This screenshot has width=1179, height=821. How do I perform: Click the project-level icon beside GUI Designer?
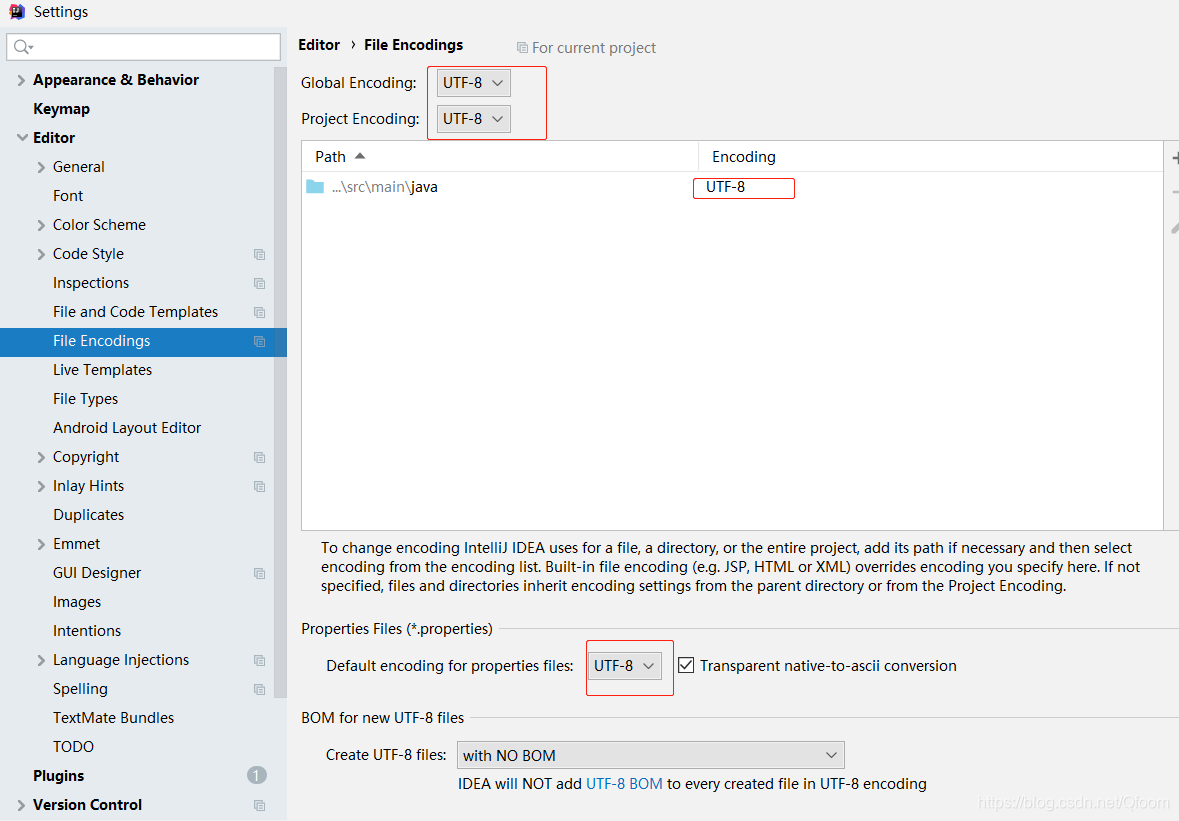pyautogui.click(x=259, y=574)
